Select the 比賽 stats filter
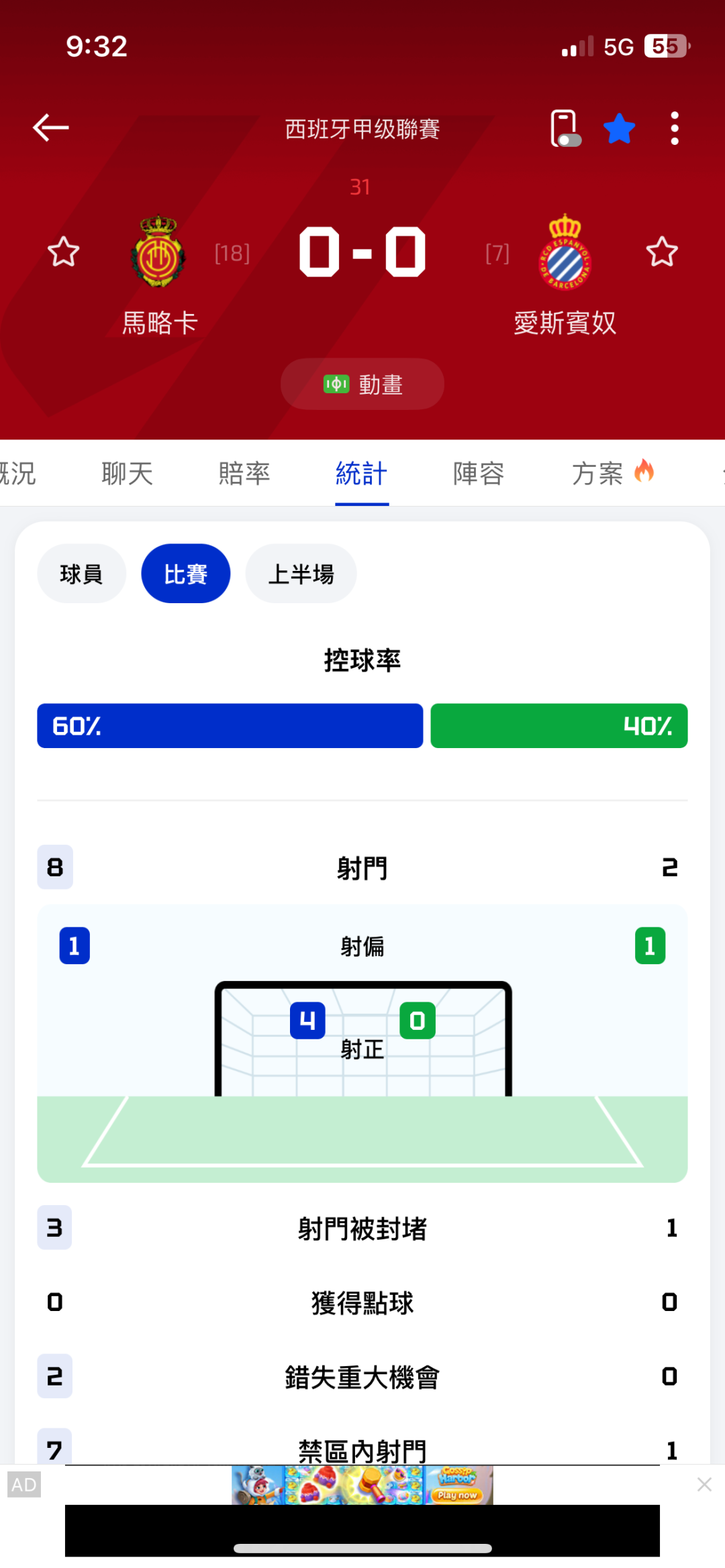Image resolution: width=725 pixels, height=1568 pixels. pos(186,574)
